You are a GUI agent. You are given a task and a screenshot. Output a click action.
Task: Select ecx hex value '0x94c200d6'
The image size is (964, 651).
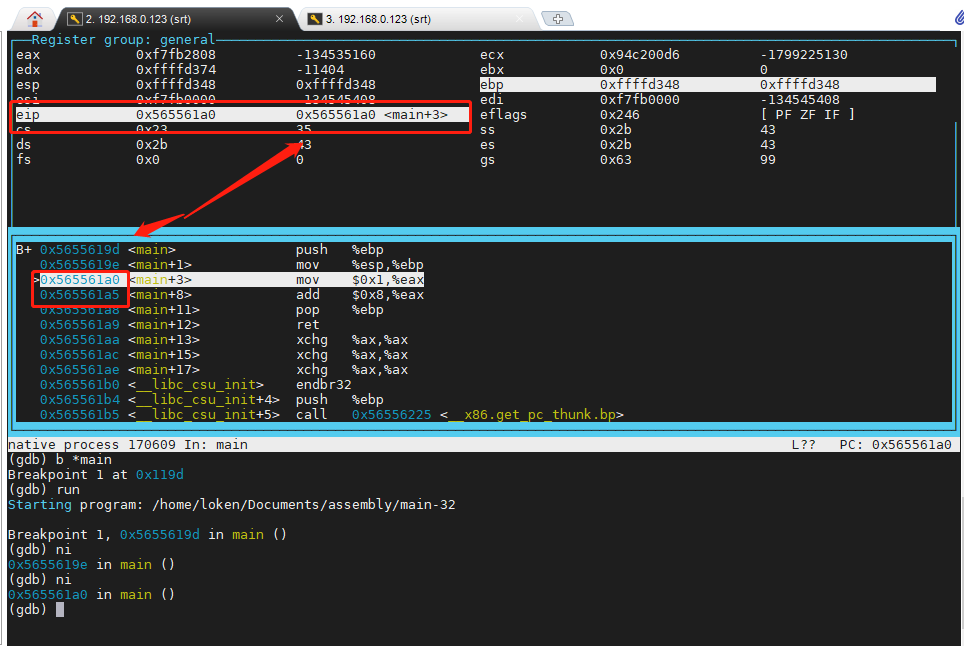(x=640, y=55)
